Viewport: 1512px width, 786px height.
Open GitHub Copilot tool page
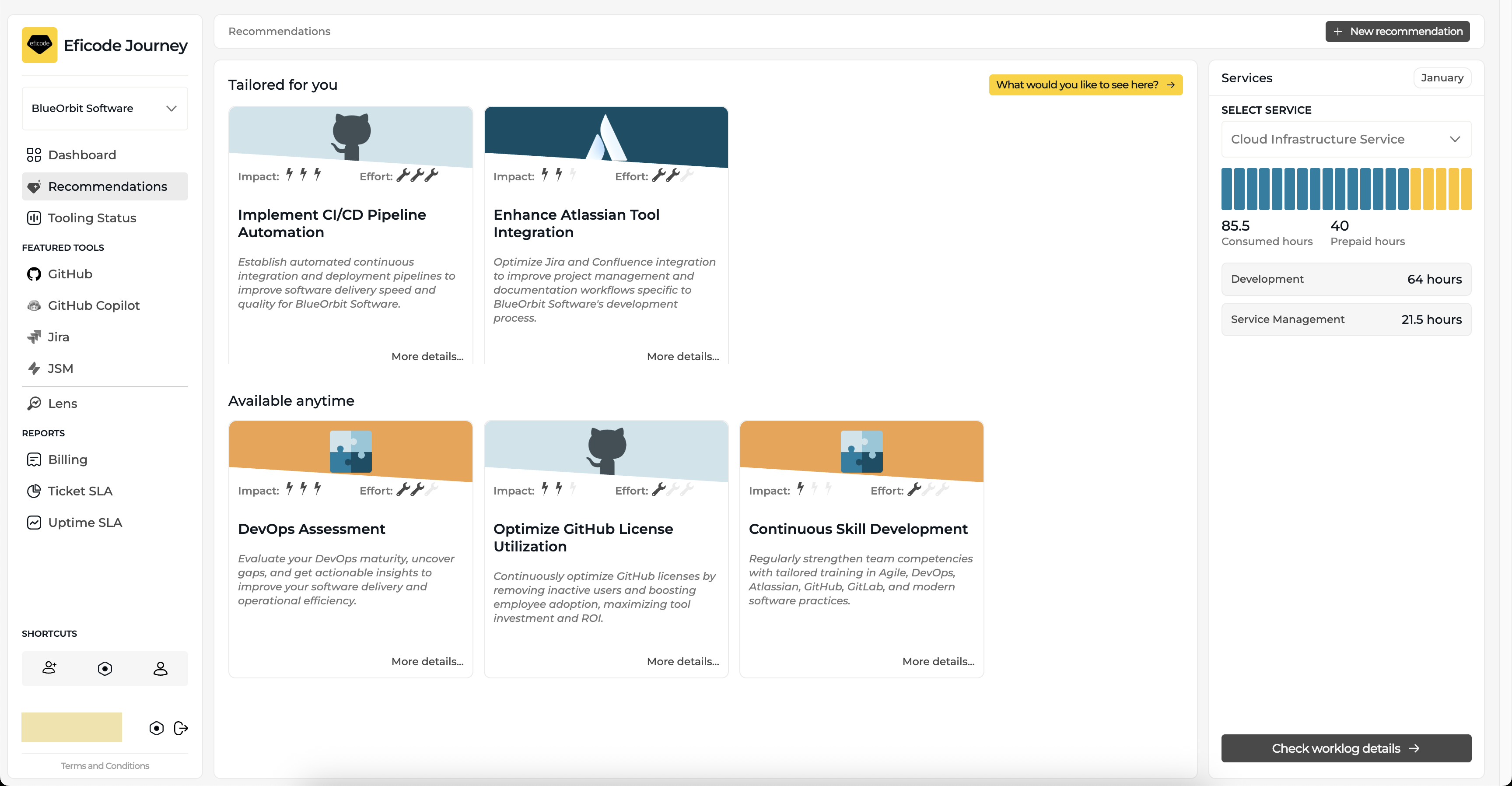tap(93, 305)
